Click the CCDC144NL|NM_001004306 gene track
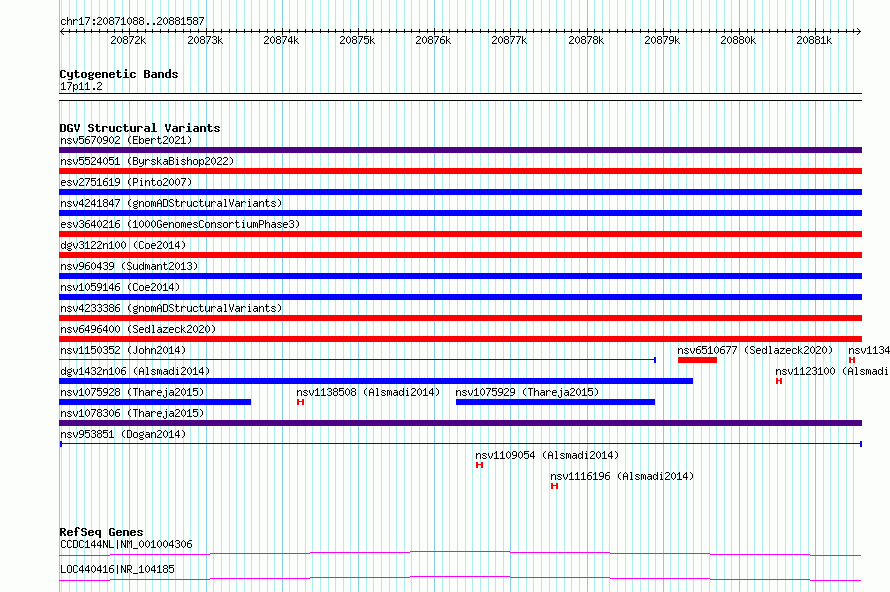890x592 pixels. click(460, 553)
